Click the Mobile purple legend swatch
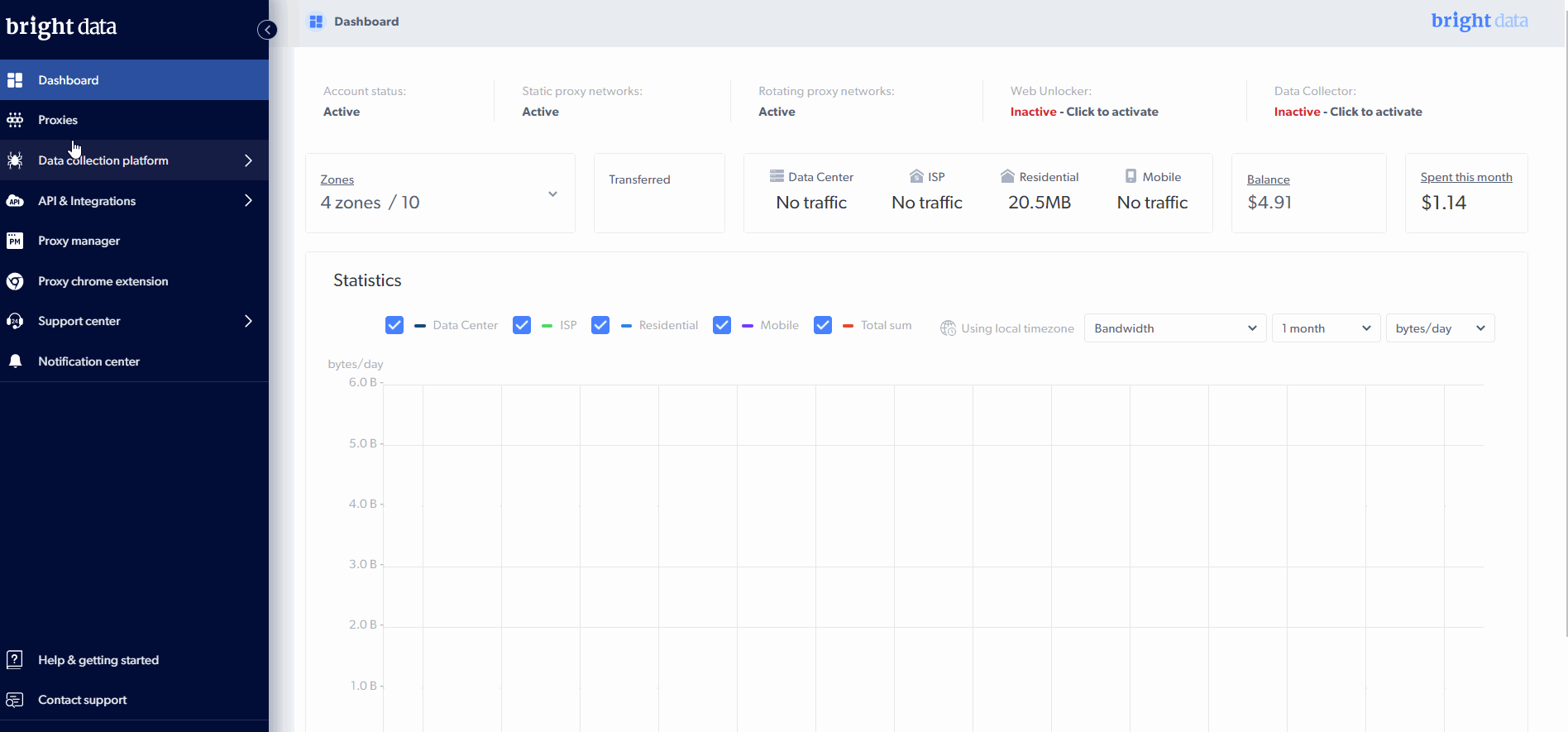Screen dimensions: 1568x732 (x=748, y=326)
